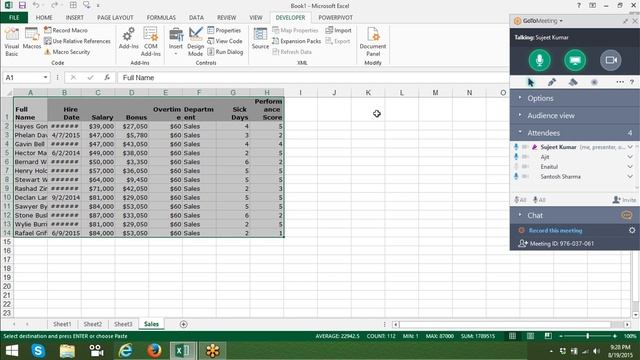Viewport: 640px width, 360px height.
Task: Click View Code
Action: (225, 41)
